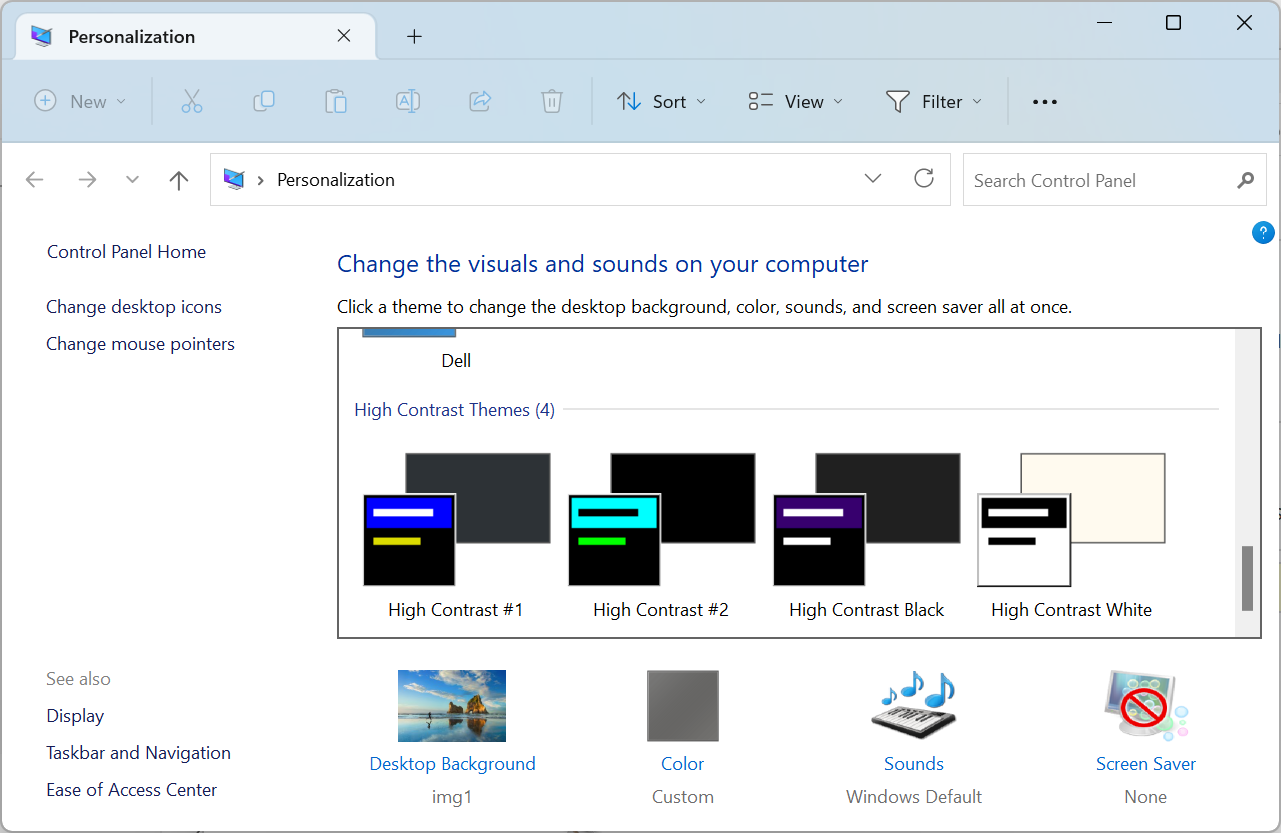
Task: Click the Sounds link text
Action: tap(914, 764)
